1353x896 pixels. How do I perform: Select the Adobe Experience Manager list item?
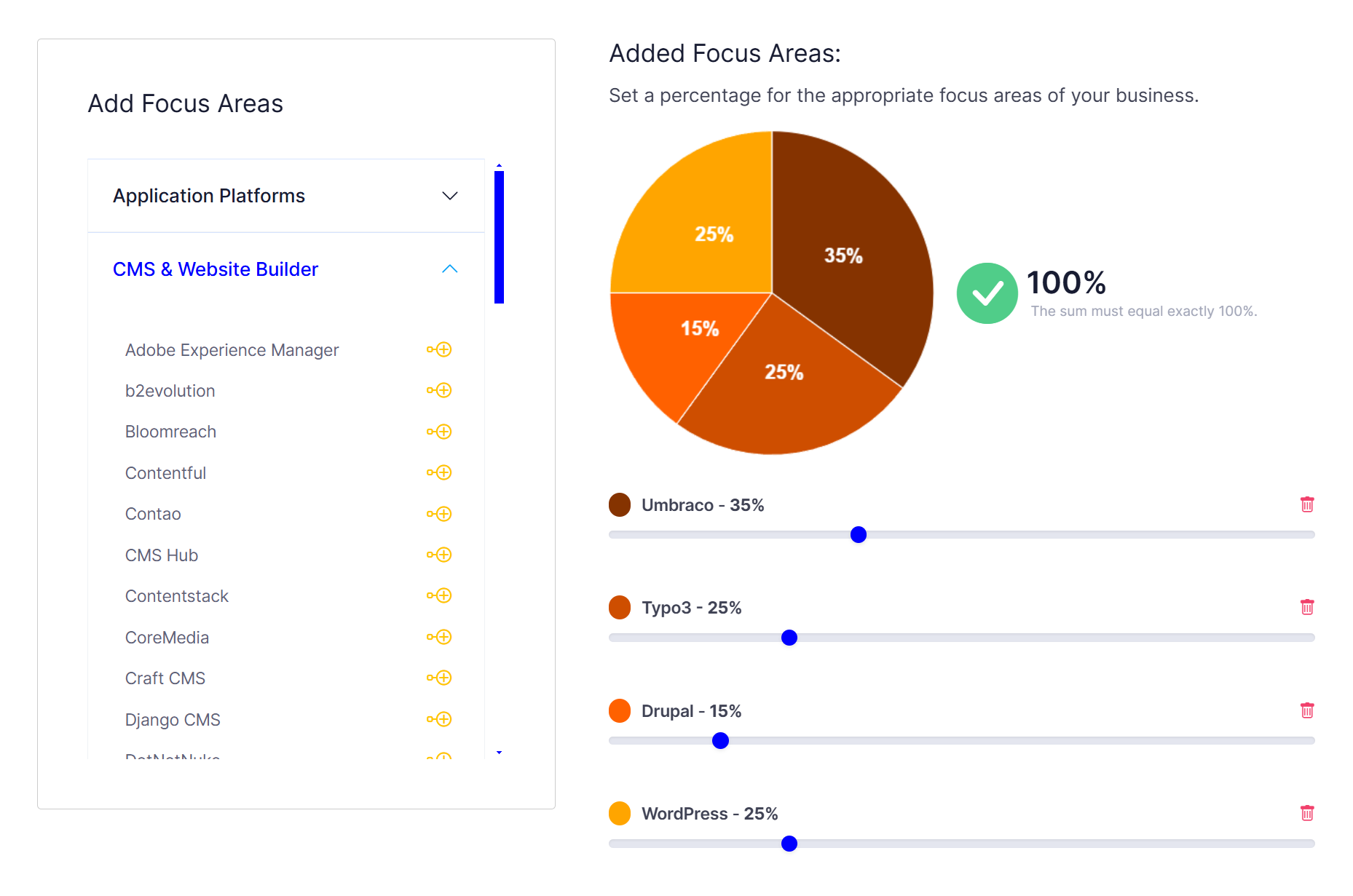click(232, 350)
